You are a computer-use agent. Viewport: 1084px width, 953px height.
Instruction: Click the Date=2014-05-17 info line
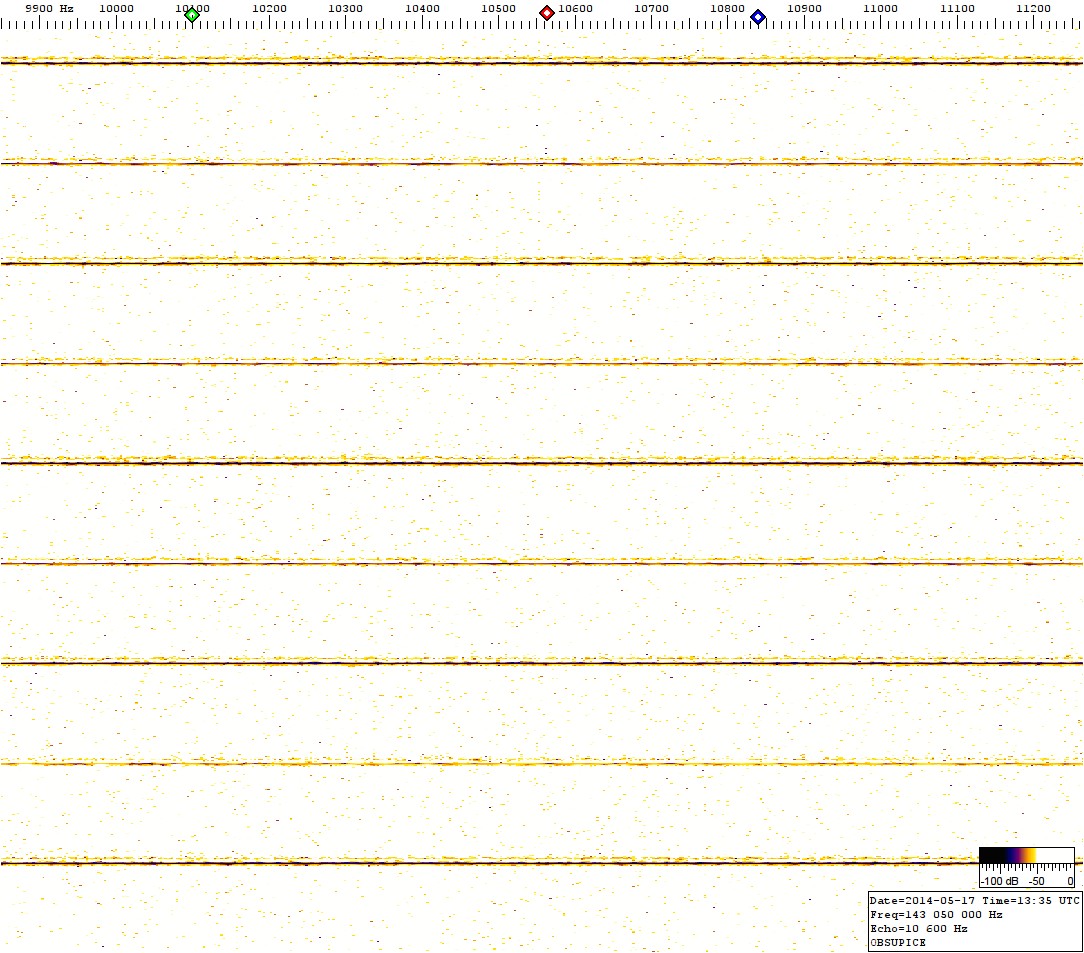tap(974, 900)
